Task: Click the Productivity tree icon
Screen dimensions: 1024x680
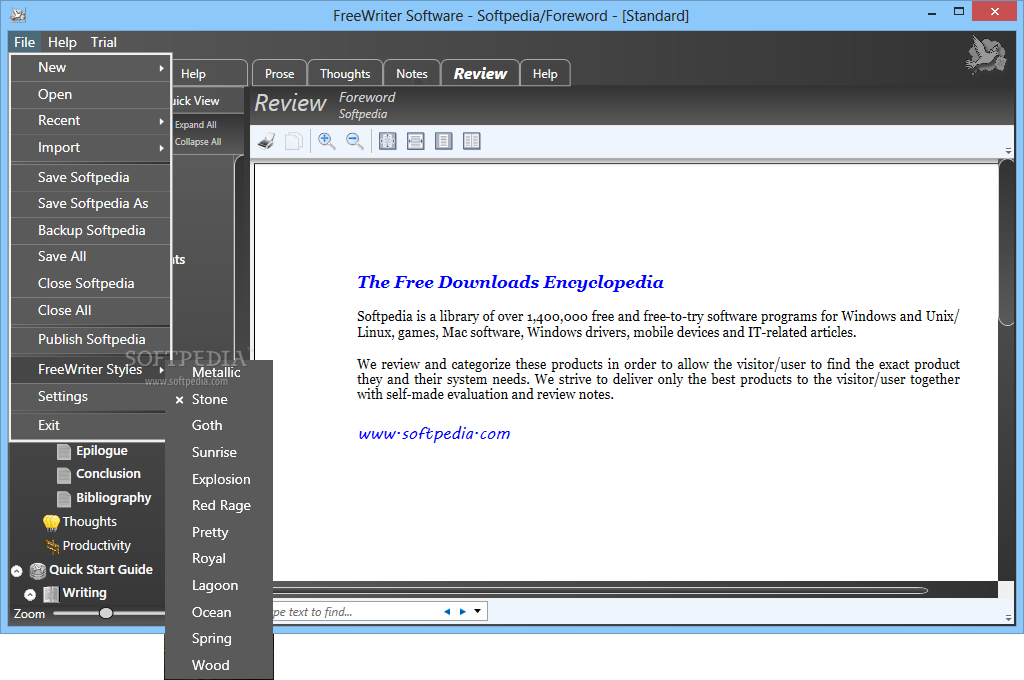Action: [52, 546]
